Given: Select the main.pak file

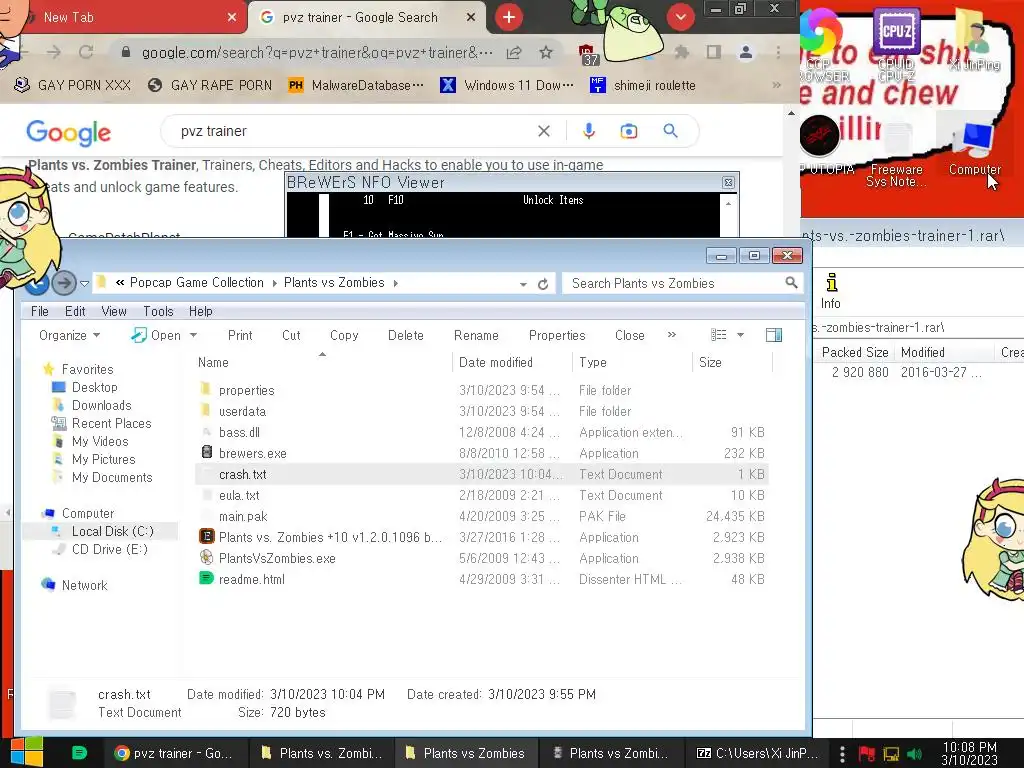Looking at the screenshot, I should coord(481,517).
